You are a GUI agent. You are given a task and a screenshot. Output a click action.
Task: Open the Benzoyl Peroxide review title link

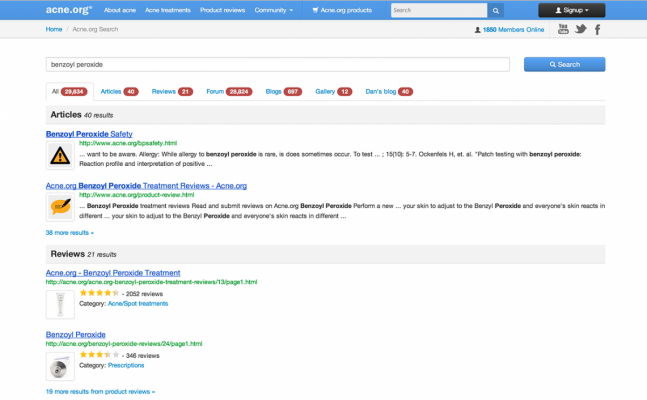click(76, 335)
